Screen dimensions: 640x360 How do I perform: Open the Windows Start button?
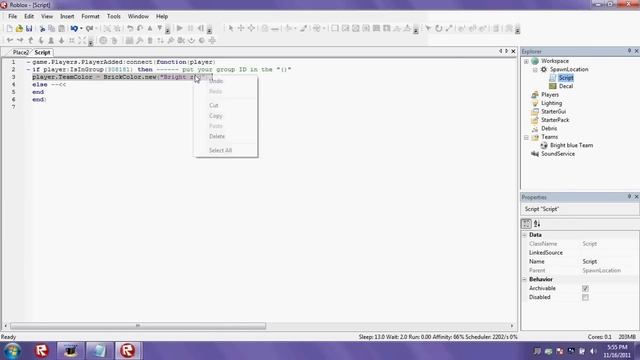12,351
